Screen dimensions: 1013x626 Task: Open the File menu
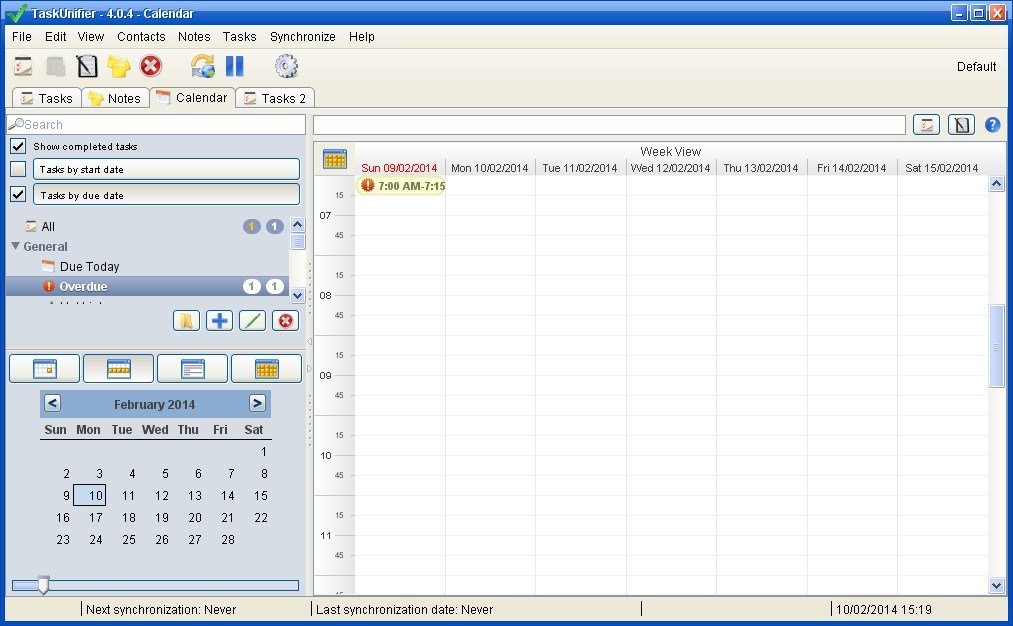click(21, 37)
